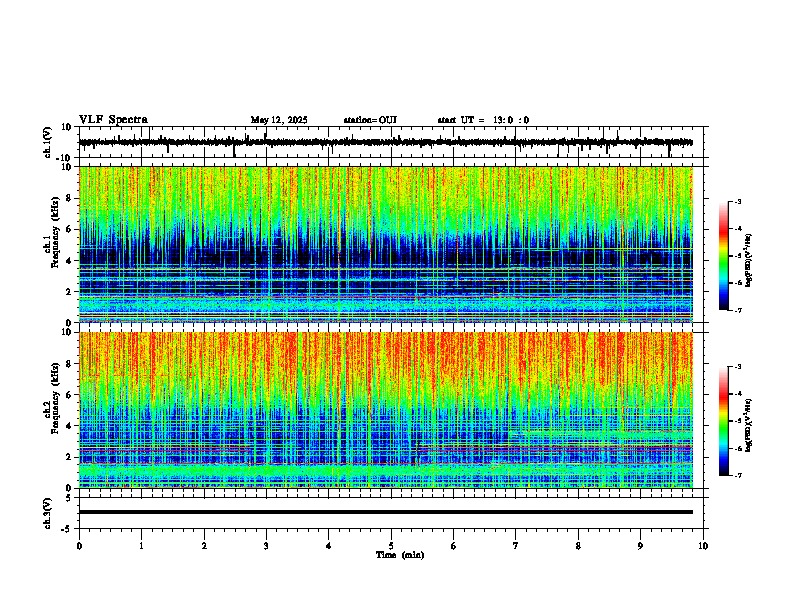Click the "-5" tick on ch.3(V) axis
Image resolution: width=792 pixels, height=612 pixels.
point(67,528)
